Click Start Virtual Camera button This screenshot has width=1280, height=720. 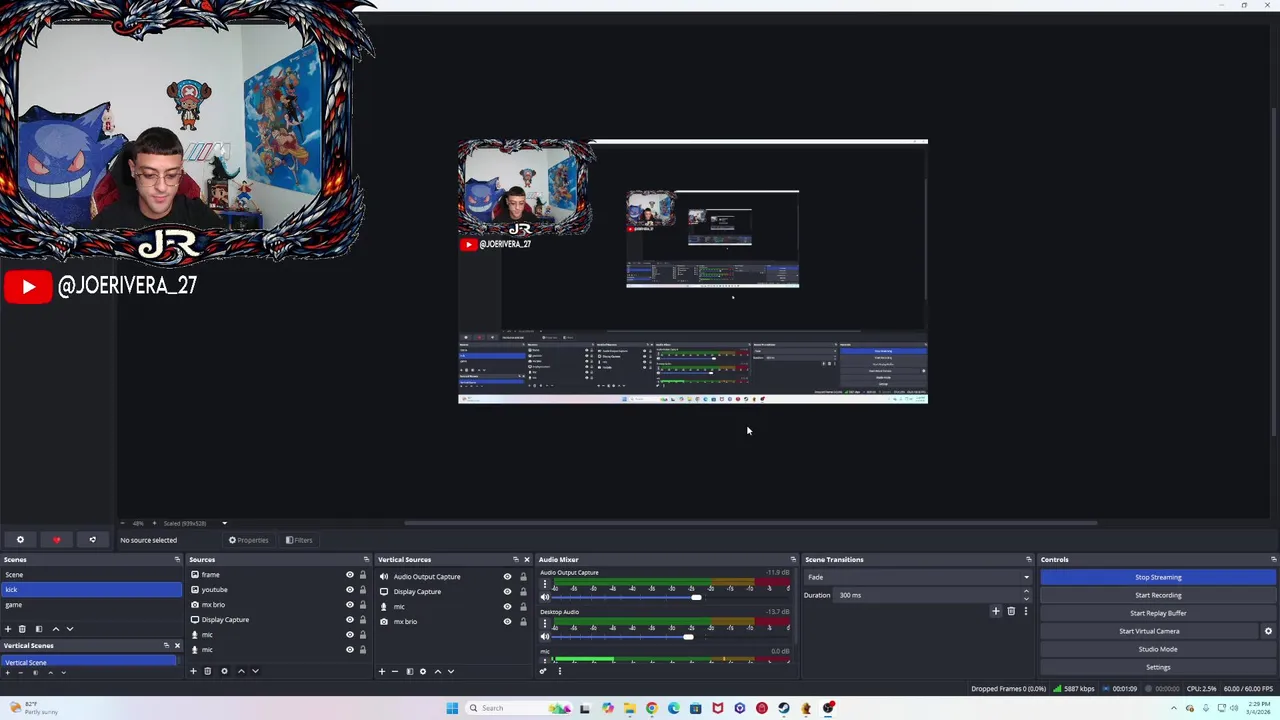tap(1149, 631)
